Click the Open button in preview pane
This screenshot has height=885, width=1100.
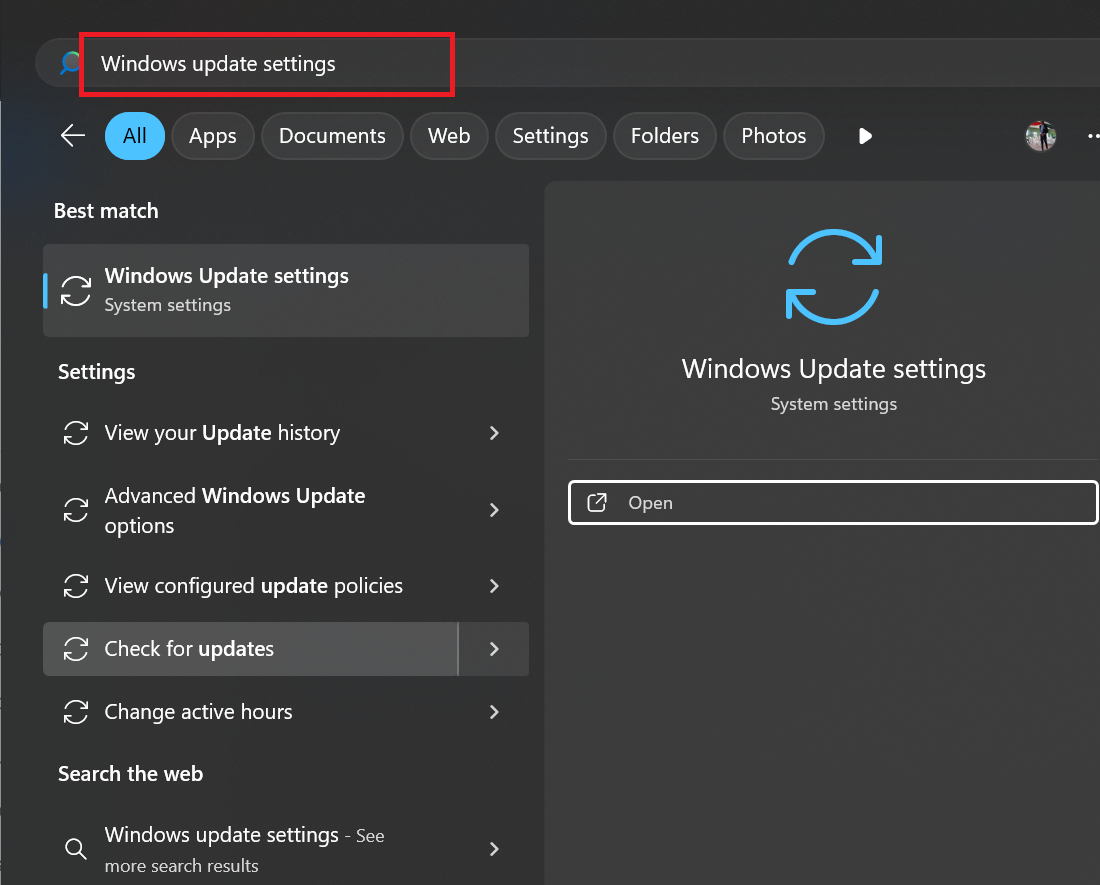click(x=832, y=503)
